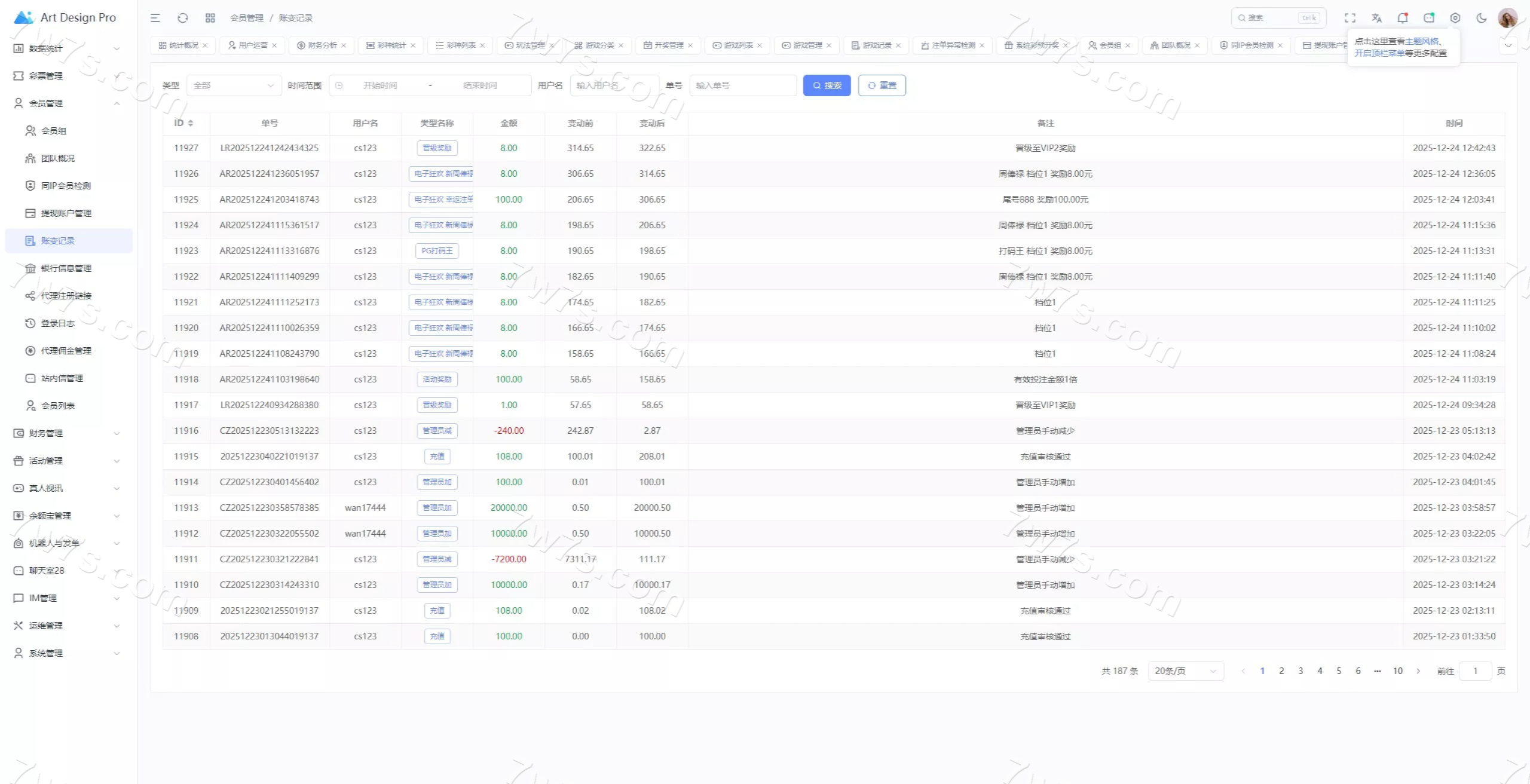Click the user avatar in the top right
Screen dimensions: 1530x784
(x=1507, y=18)
